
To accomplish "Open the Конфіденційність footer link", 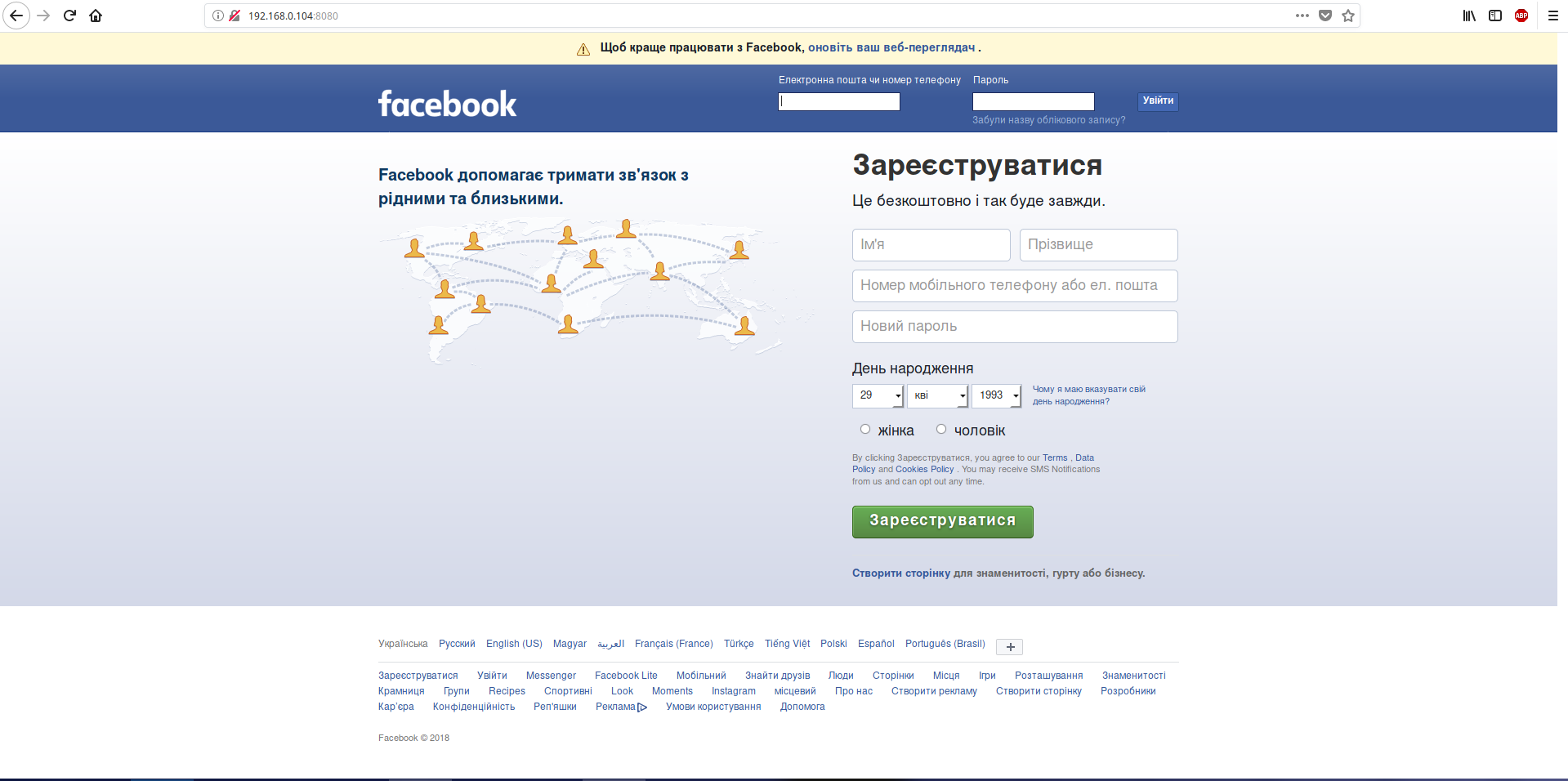I will pos(474,707).
